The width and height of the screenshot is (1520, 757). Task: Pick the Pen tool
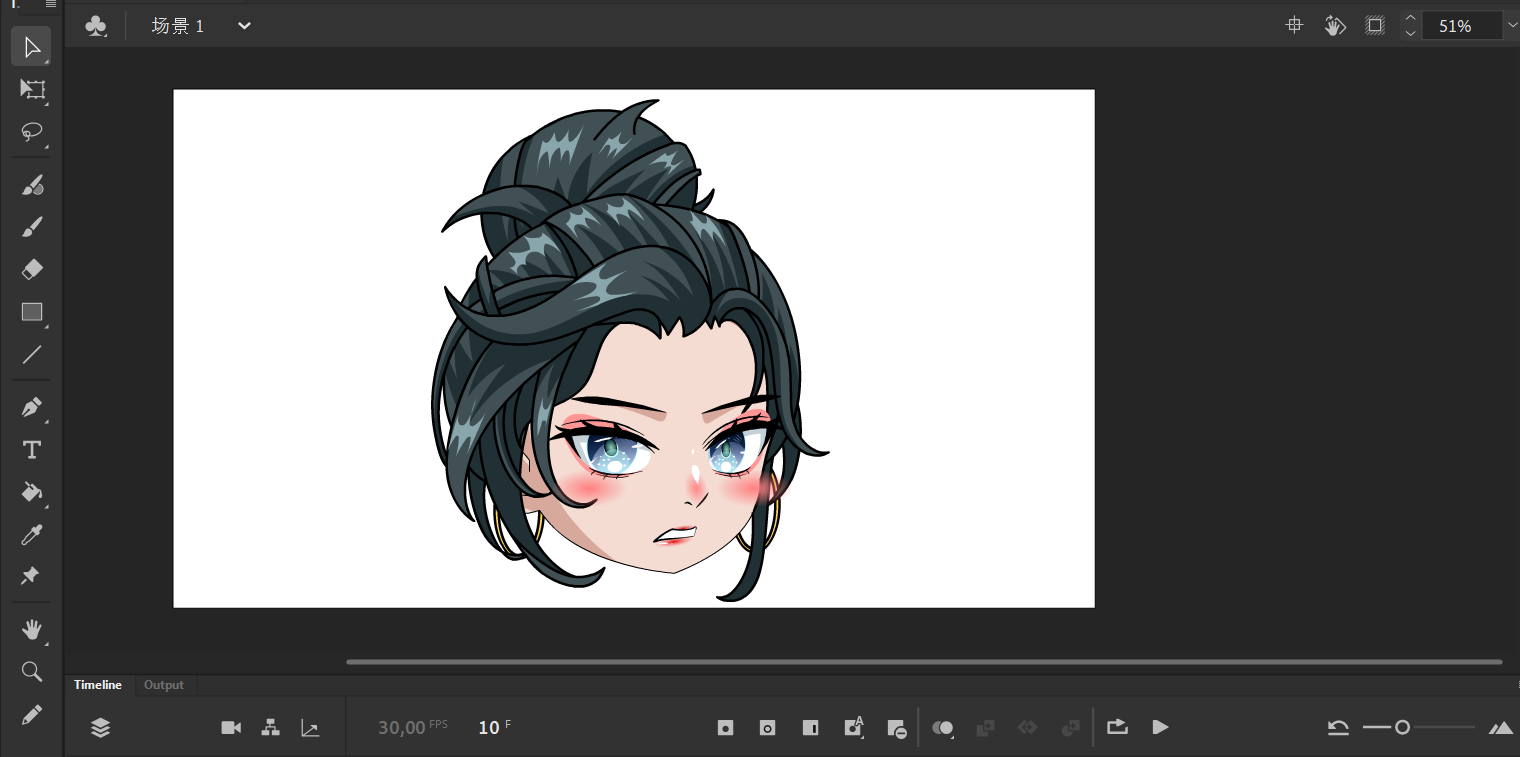[32, 408]
